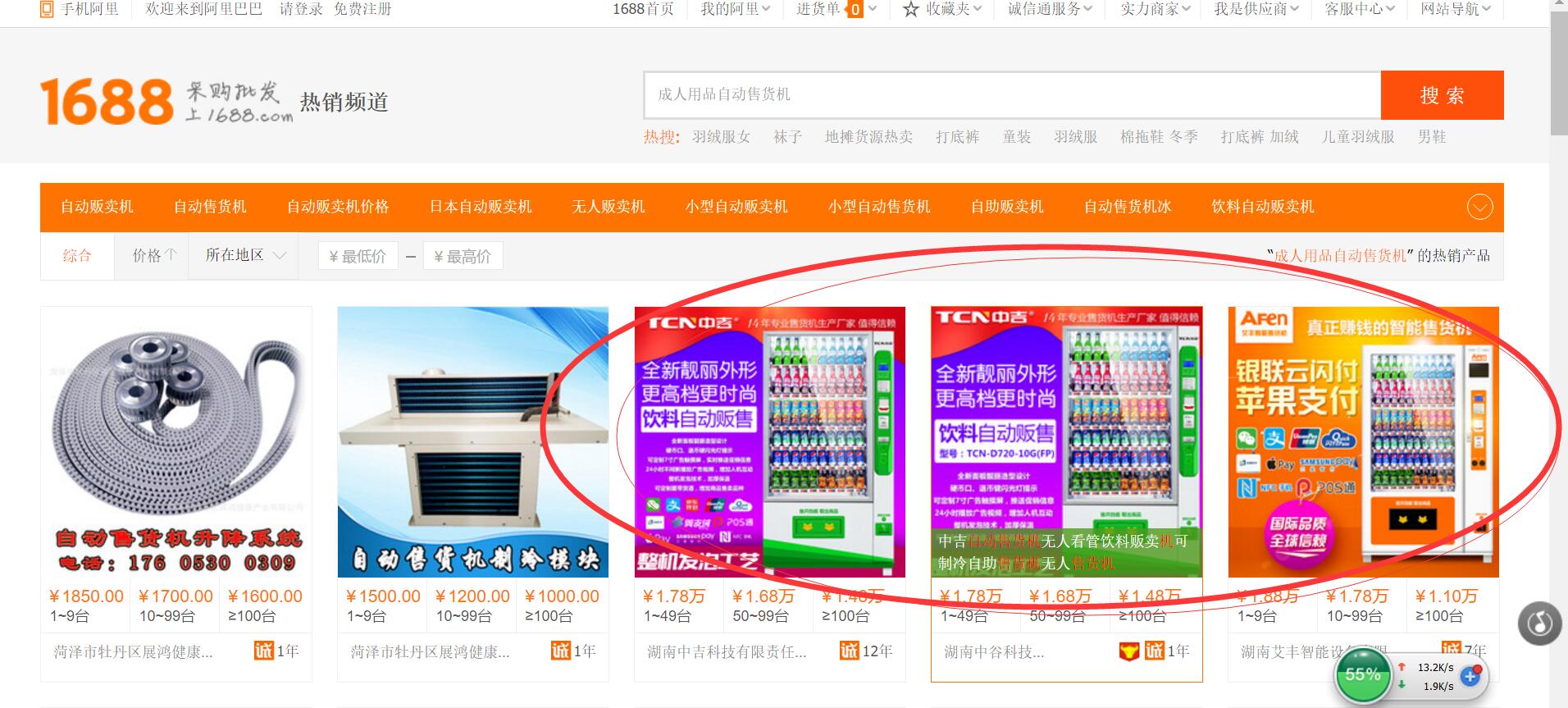
Task: Click the orange cart count badge 0
Action: 855,9
